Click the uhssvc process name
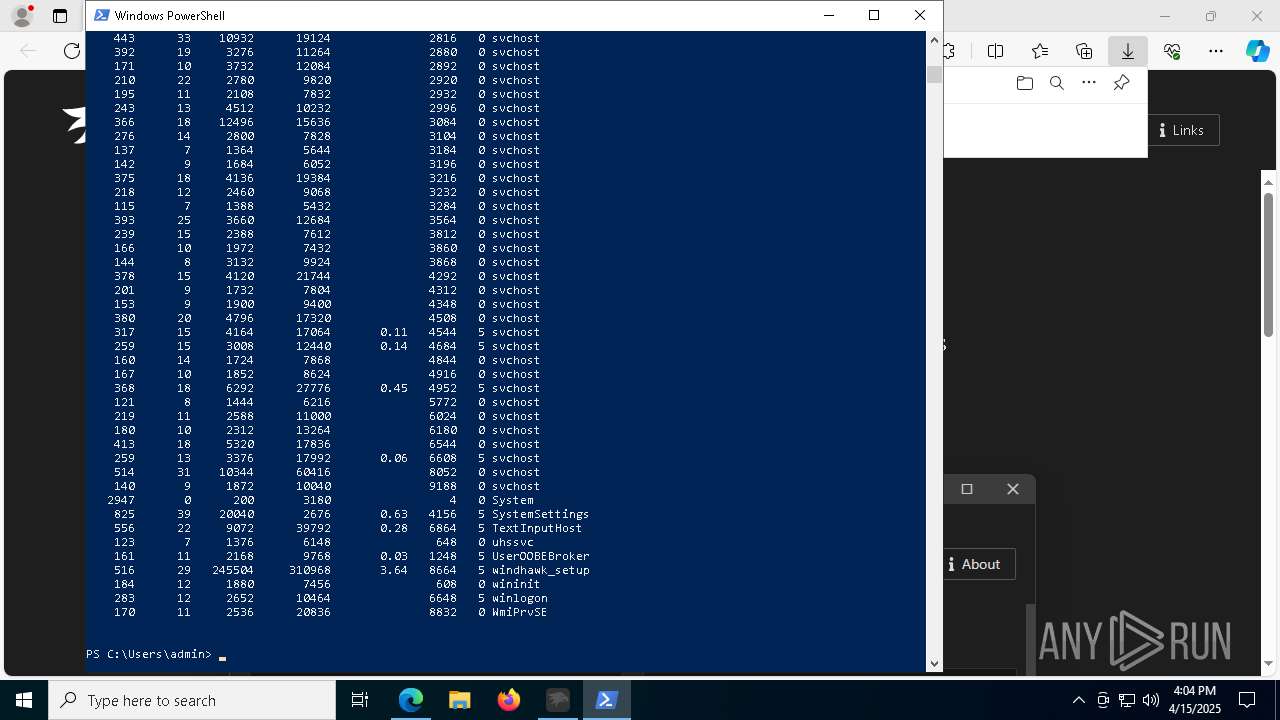This screenshot has width=1280, height=720. tap(512, 542)
